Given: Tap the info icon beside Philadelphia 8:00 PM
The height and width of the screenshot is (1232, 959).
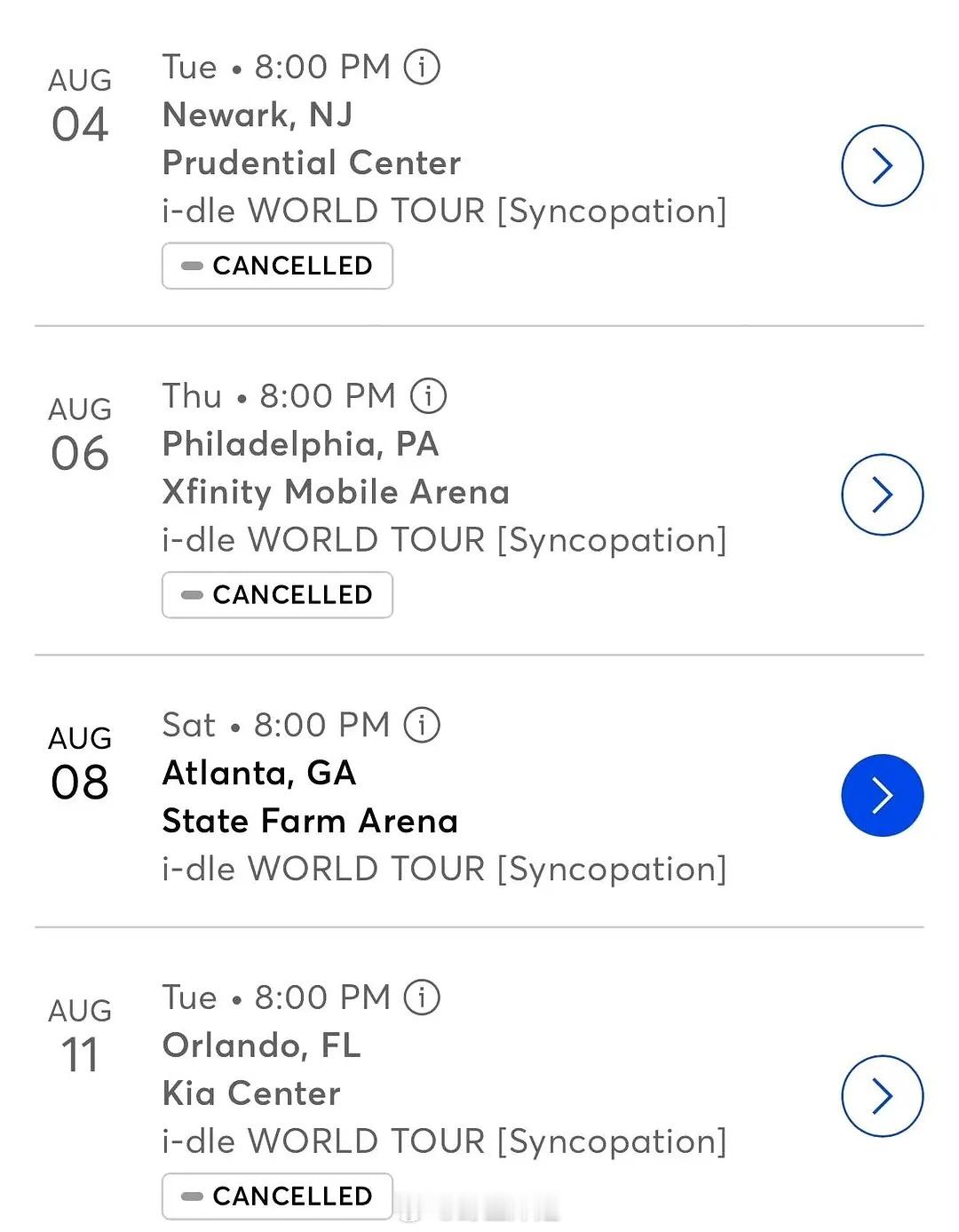Looking at the screenshot, I should (x=428, y=396).
